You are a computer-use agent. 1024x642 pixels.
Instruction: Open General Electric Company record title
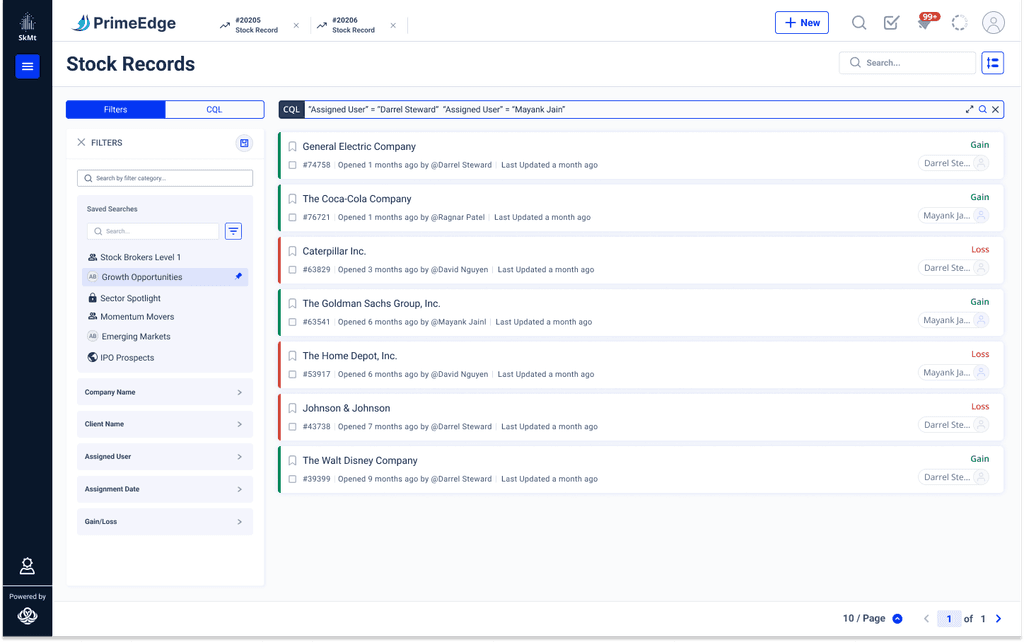359,146
